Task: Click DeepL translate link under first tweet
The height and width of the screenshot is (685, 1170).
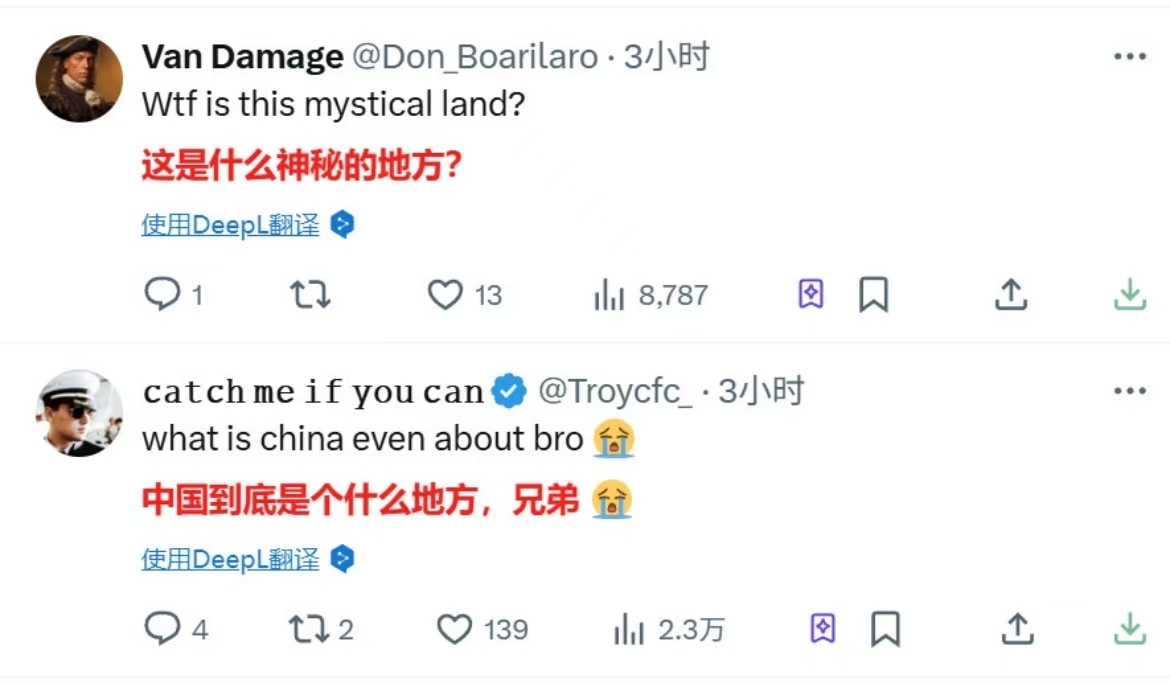Action: [231, 225]
